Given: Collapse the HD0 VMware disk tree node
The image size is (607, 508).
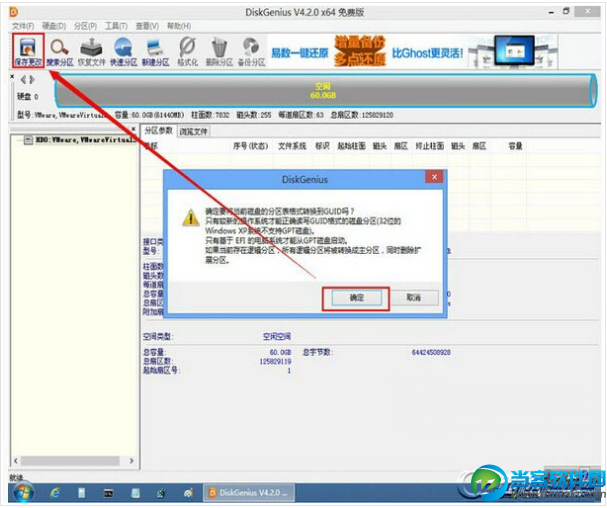Looking at the screenshot, I should tap(28, 140).
